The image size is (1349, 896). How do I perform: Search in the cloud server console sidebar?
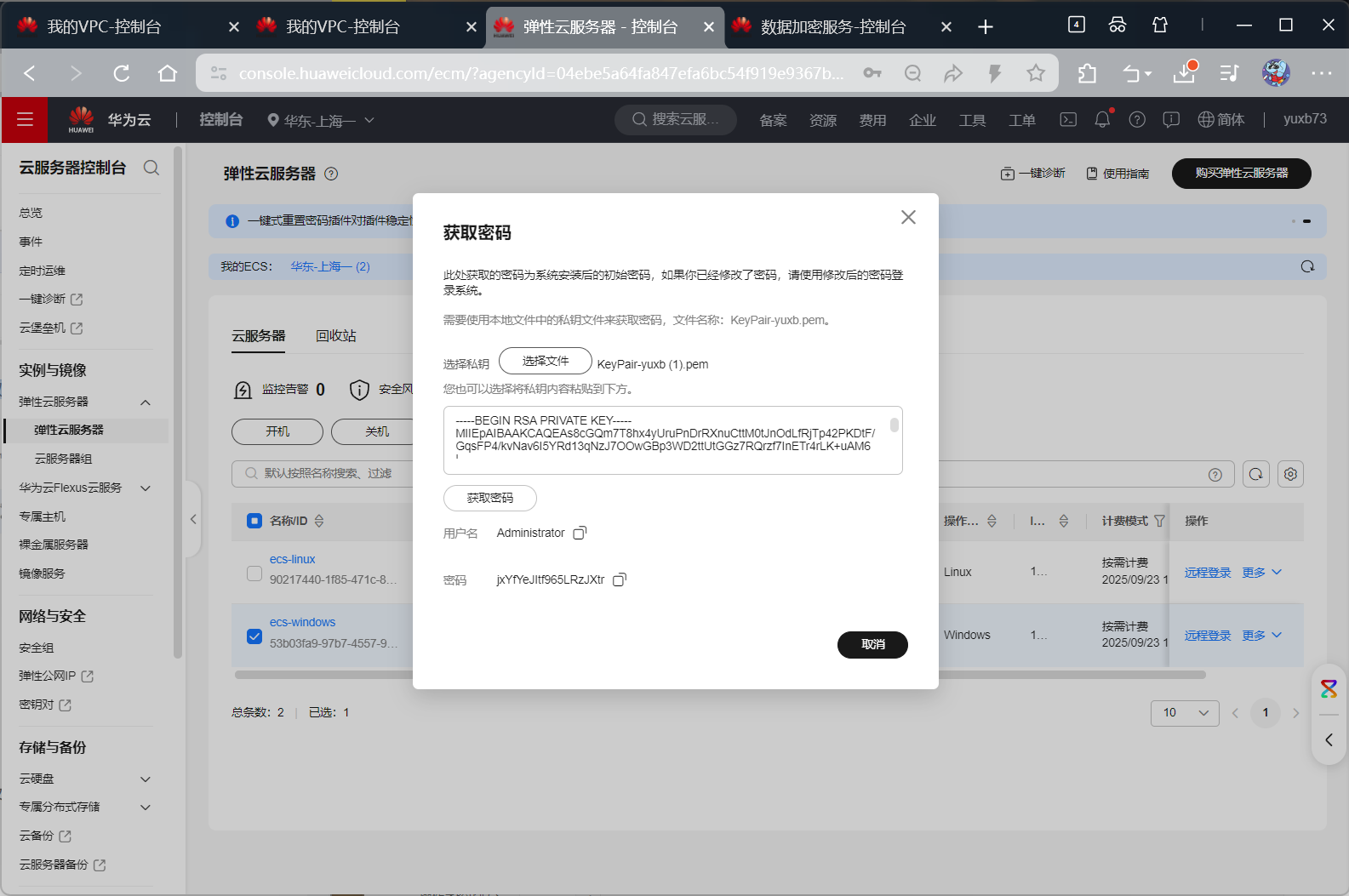click(x=151, y=168)
